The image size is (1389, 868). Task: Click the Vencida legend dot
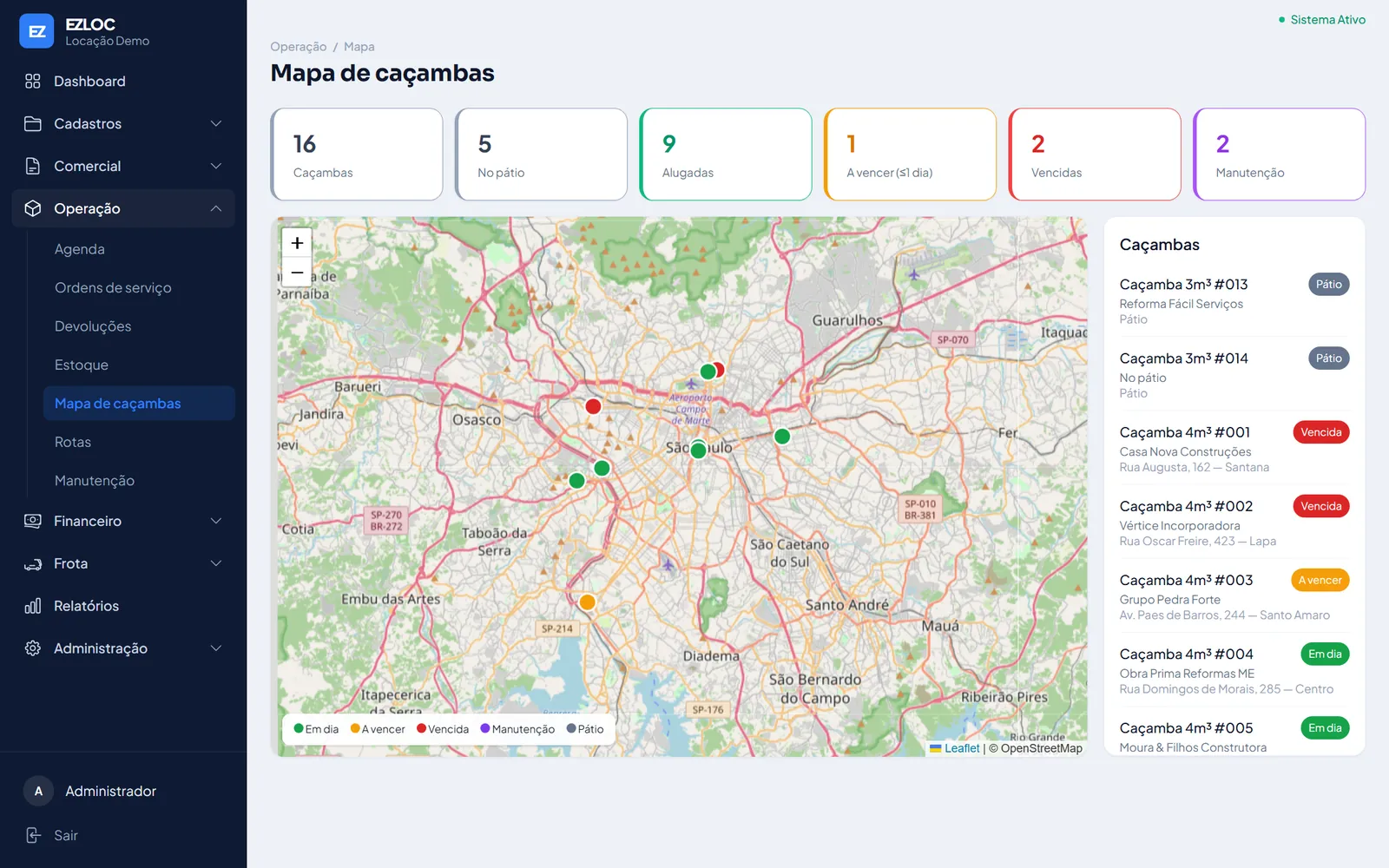tap(421, 728)
